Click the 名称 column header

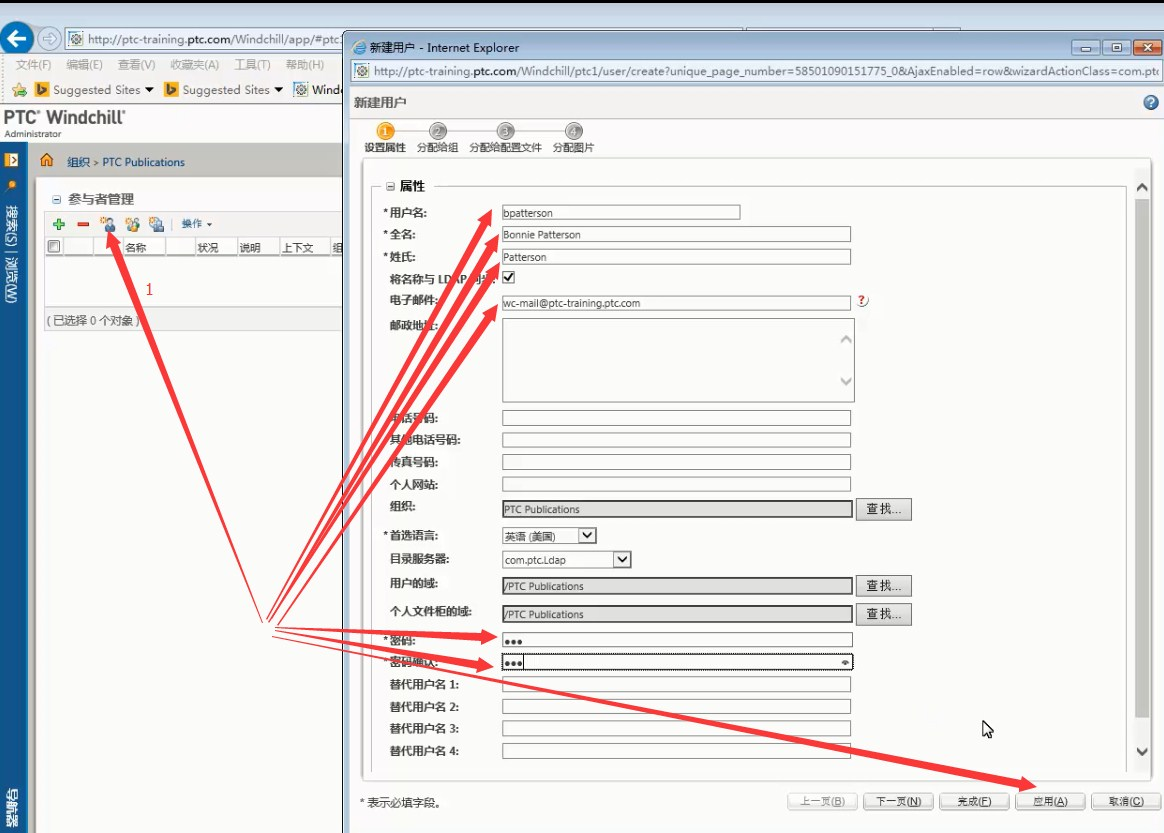click(x=135, y=247)
